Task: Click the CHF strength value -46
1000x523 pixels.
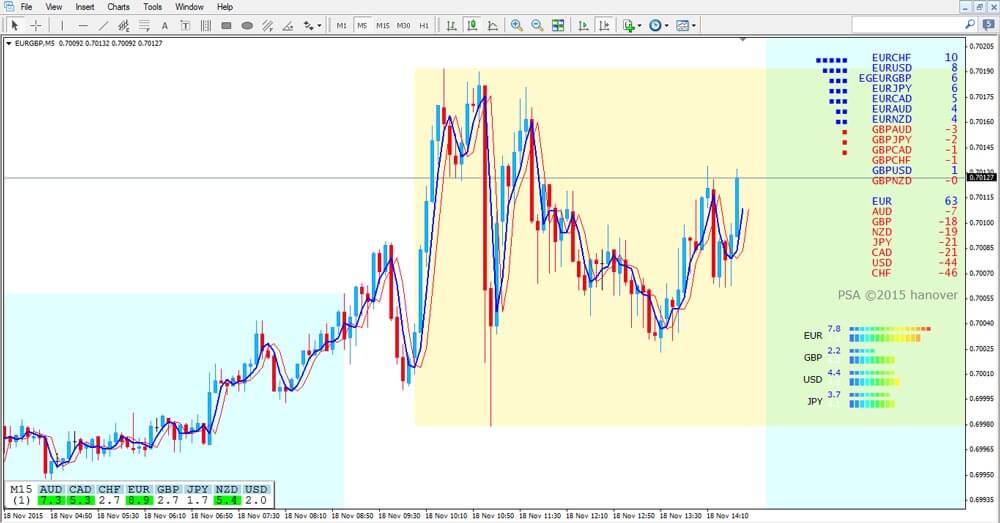Action: [x=948, y=273]
